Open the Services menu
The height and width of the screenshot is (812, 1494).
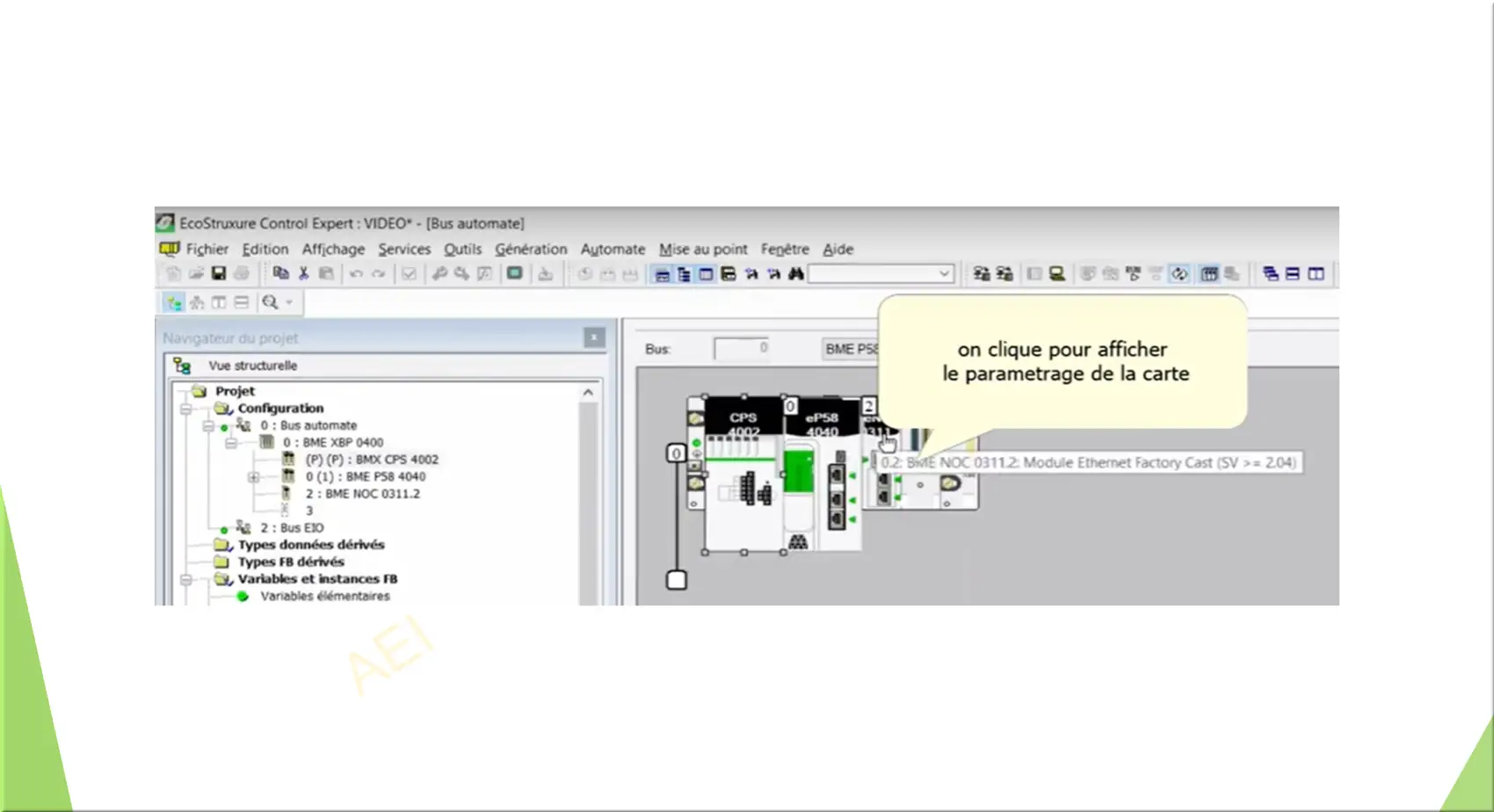[404, 250]
